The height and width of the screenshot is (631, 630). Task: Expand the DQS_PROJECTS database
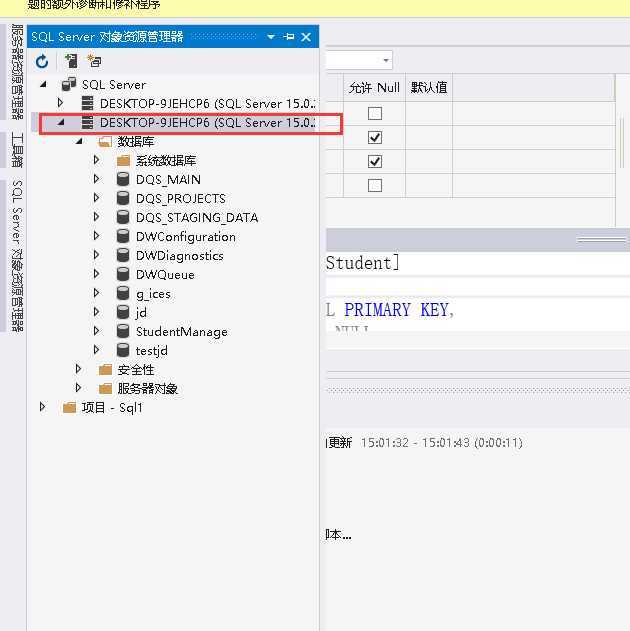point(96,198)
